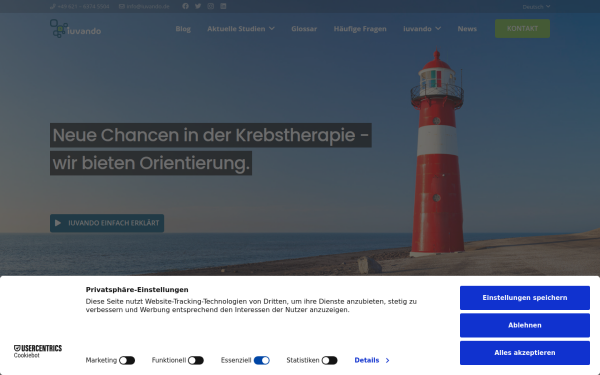600x375 pixels.
Task: Toggle the Essenziell switch
Action: [262, 360]
